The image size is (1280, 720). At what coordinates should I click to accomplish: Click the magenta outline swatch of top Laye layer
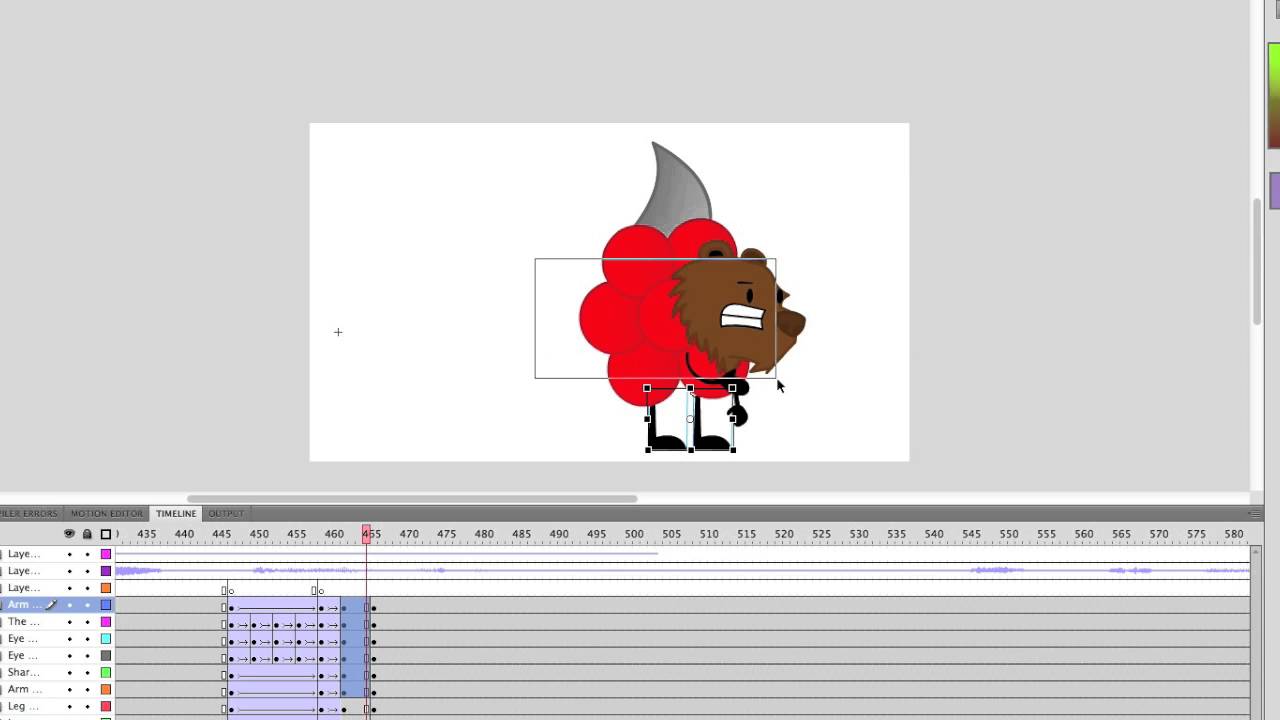pos(106,554)
